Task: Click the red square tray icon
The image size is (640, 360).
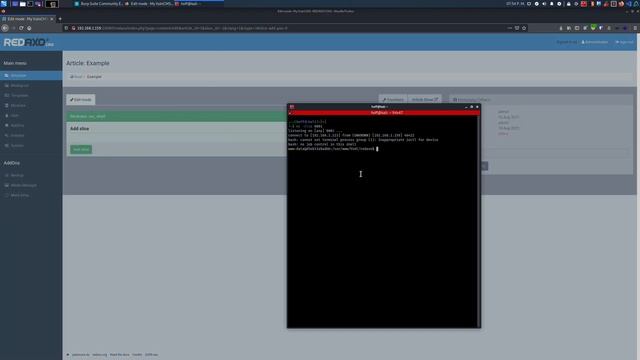Action: coord(584,4)
